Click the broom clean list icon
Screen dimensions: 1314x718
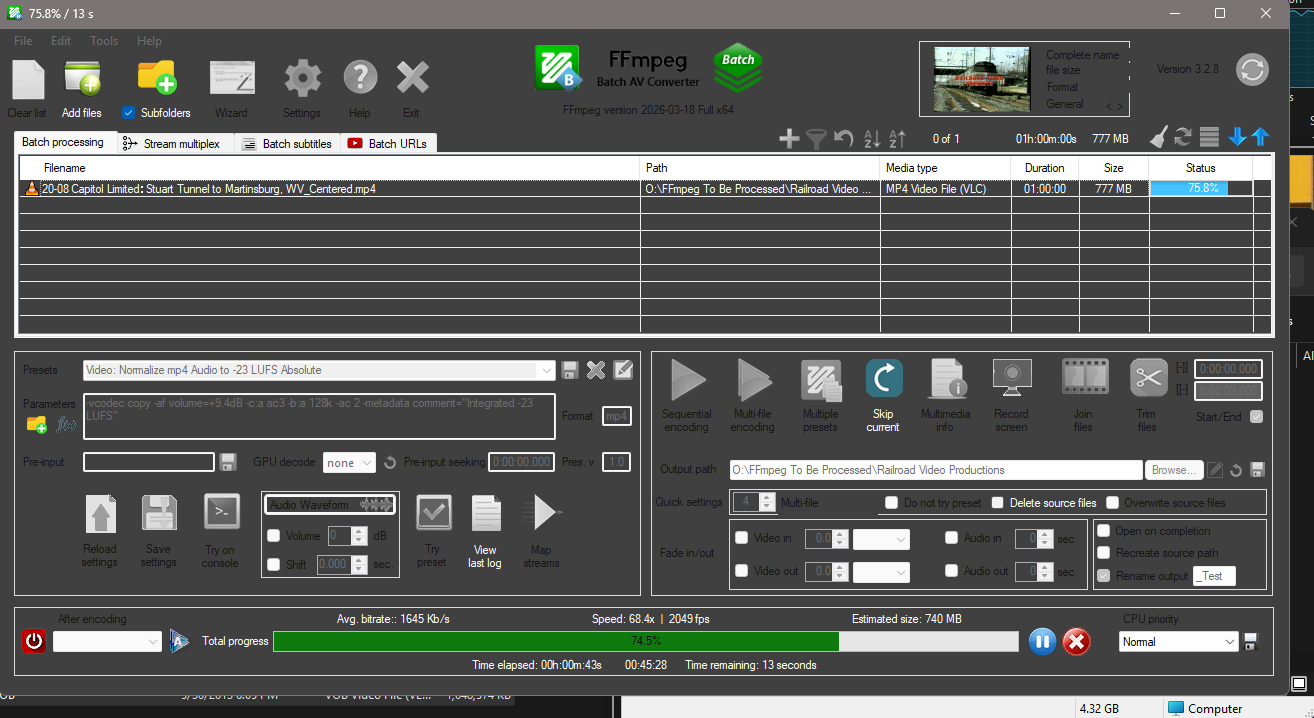click(x=1158, y=138)
